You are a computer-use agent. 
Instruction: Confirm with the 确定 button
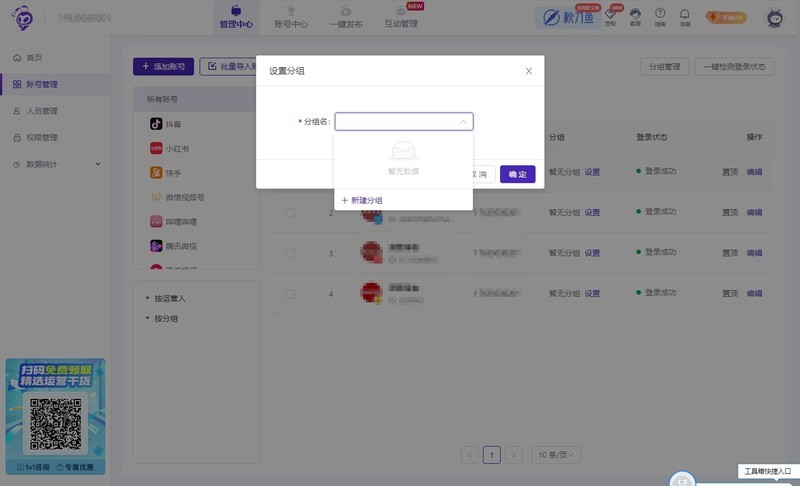(x=517, y=174)
